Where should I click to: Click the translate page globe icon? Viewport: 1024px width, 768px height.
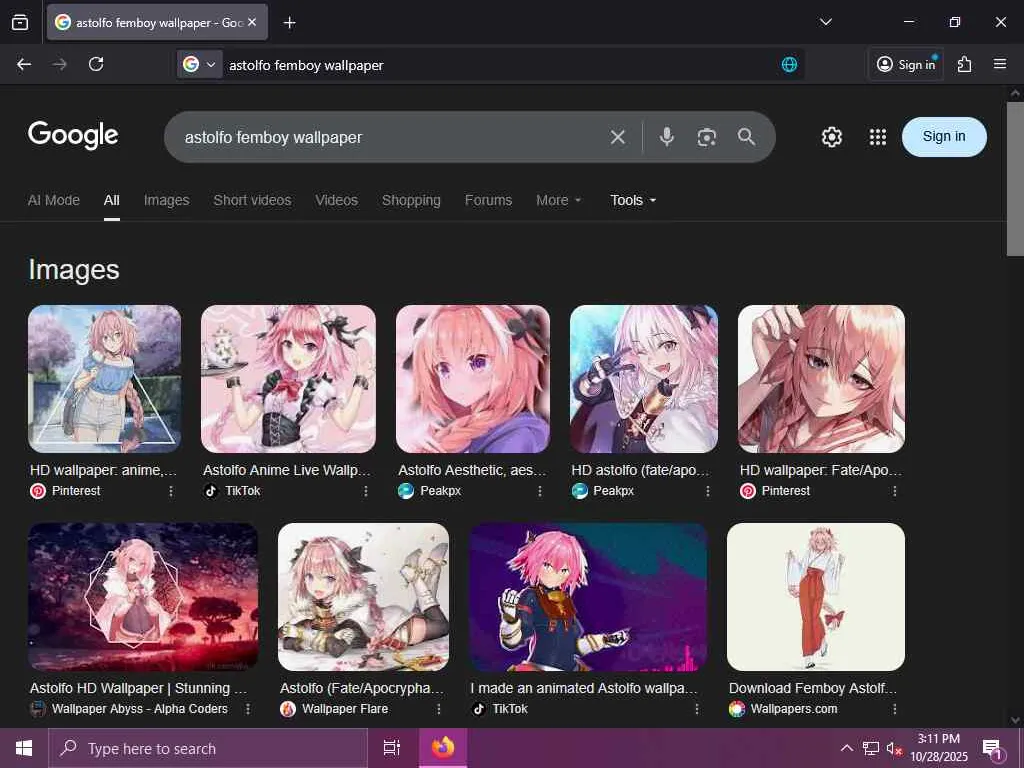[x=789, y=65]
